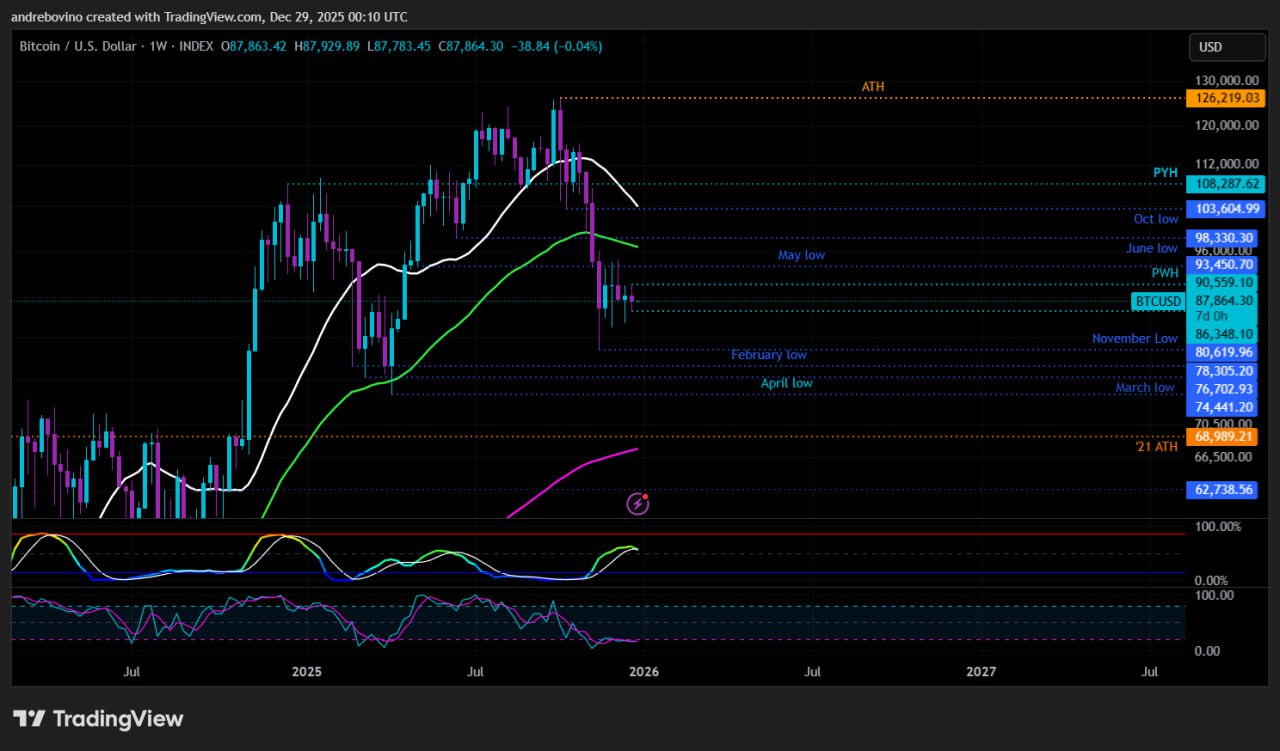The height and width of the screenshot is (751, 1280).
Task: Click the April low text label
Action: [786, 383]
